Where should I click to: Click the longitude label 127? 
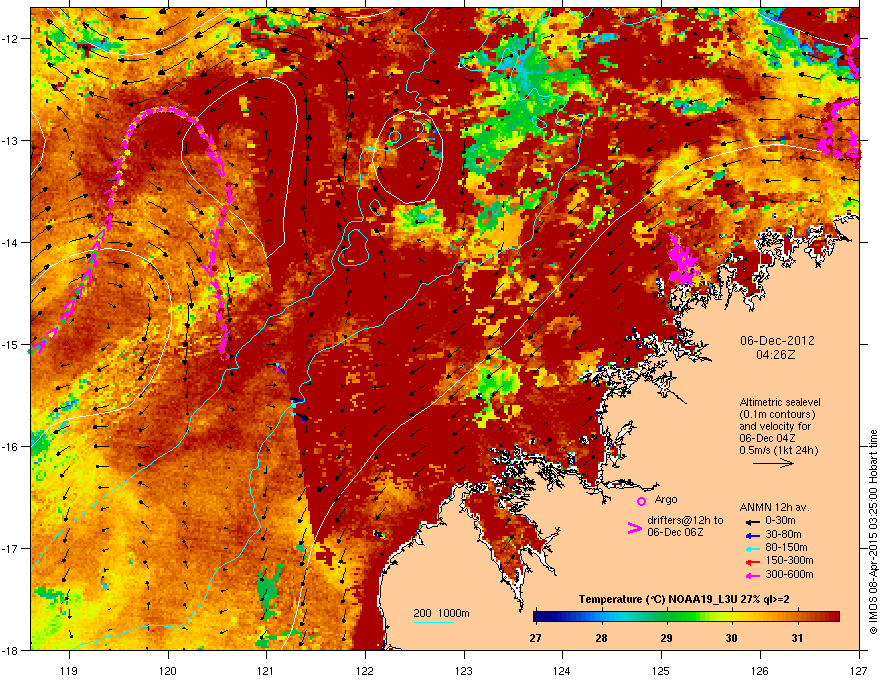tap(859, 670)
